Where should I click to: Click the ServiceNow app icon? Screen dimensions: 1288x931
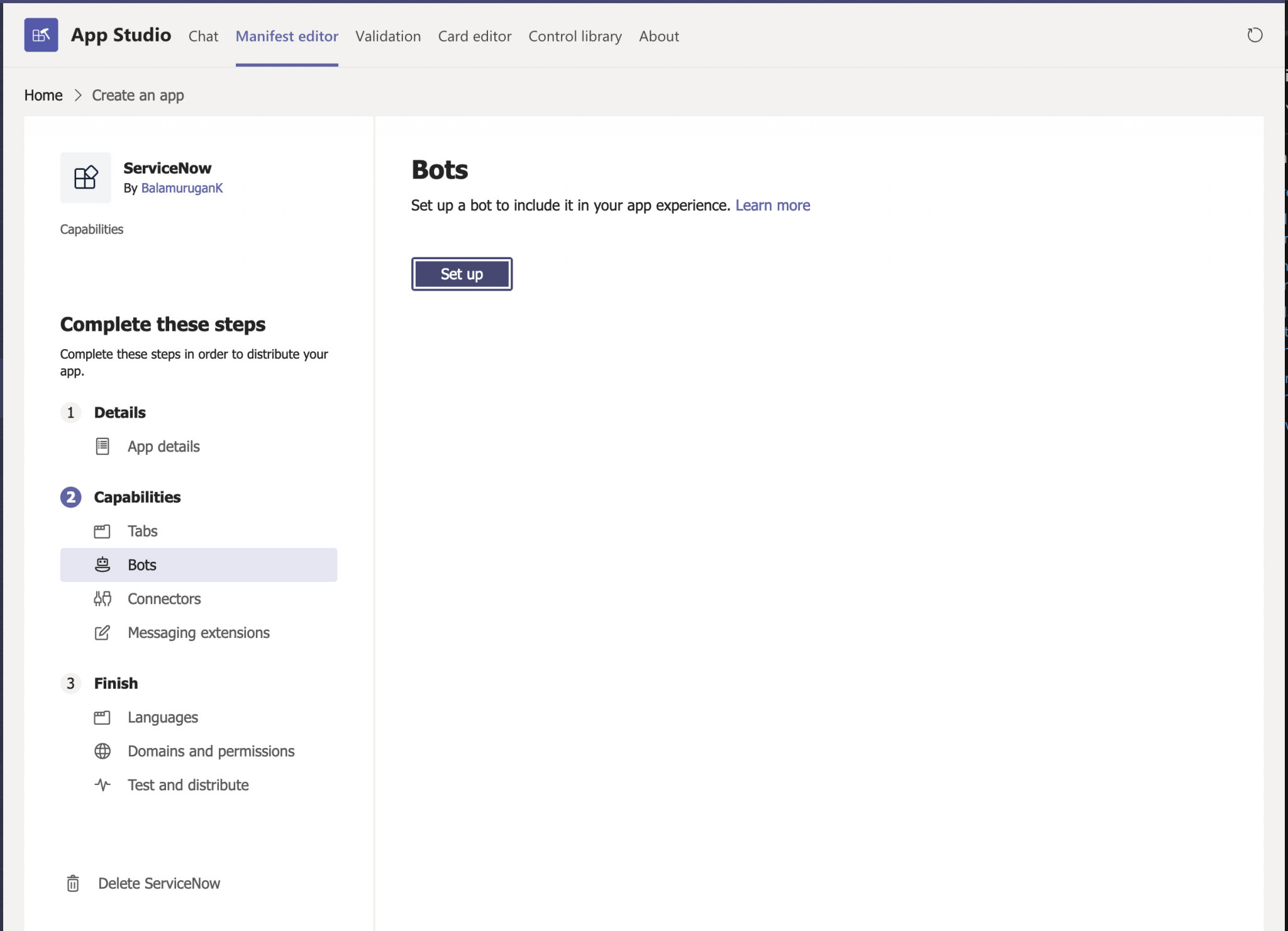pyautogui.click(x=85, y=177)
